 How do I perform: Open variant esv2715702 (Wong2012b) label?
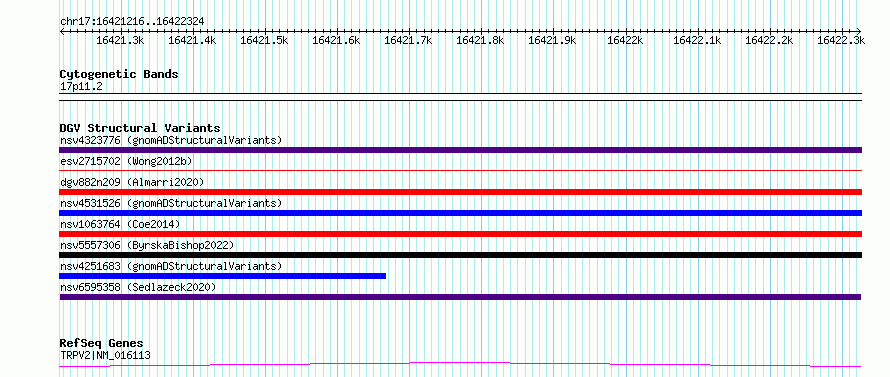(x=126, y=161)
